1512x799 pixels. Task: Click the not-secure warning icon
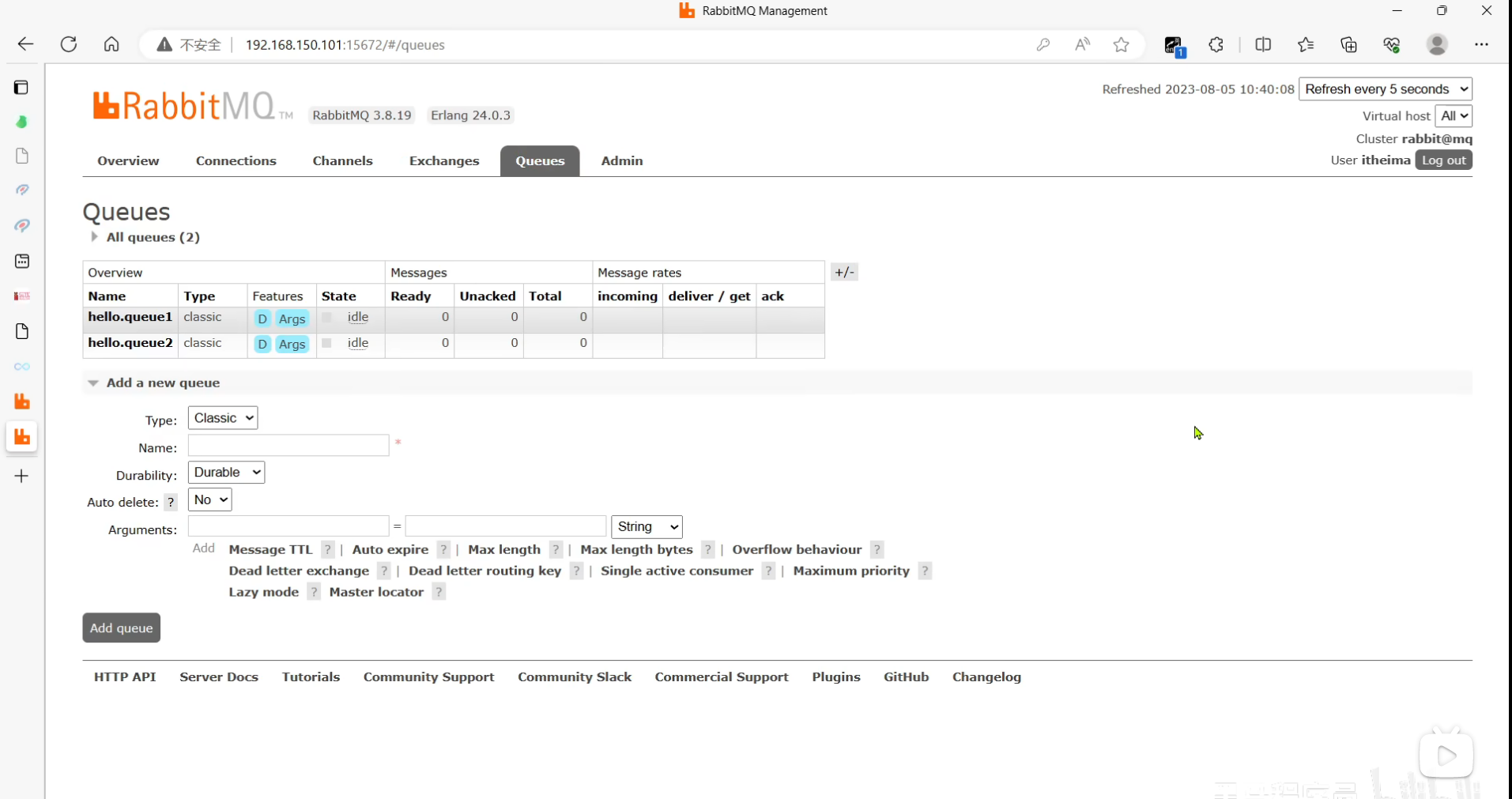point(164,45)
